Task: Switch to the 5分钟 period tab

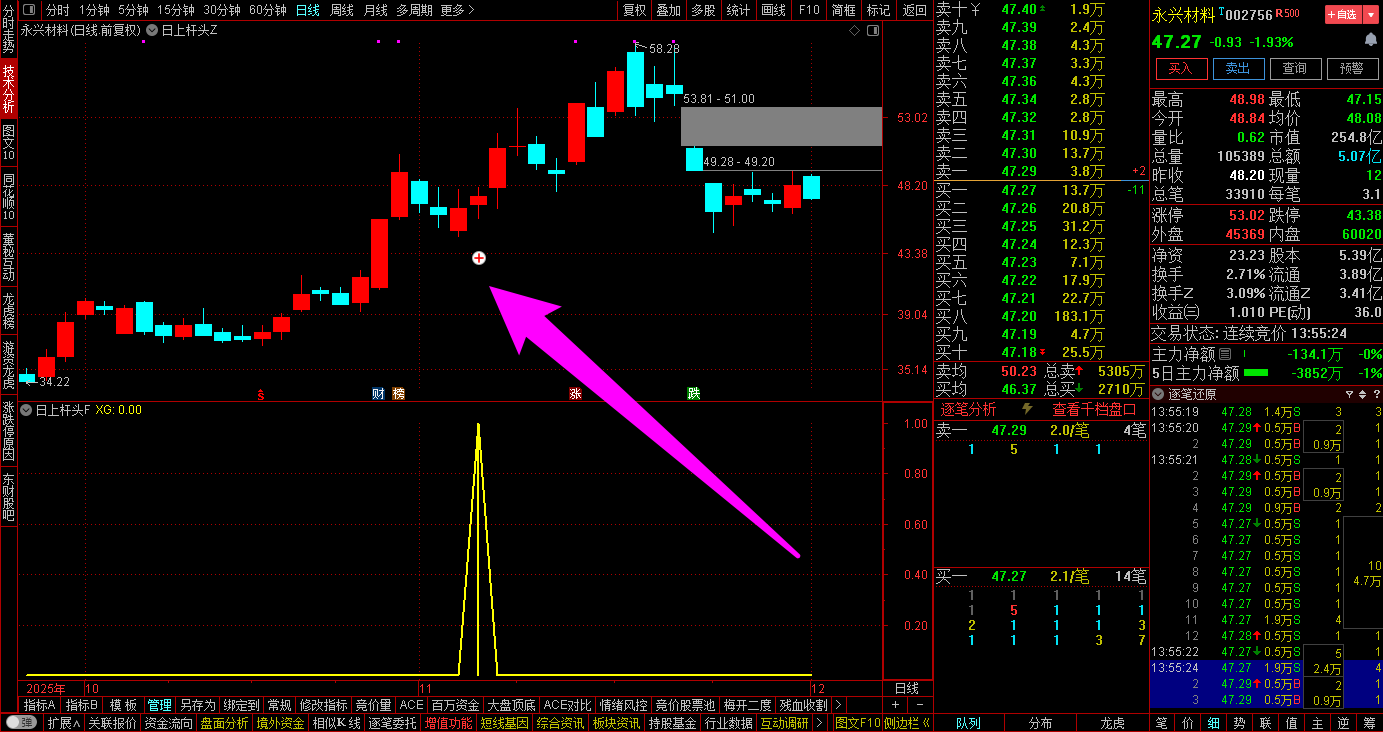Action: (x=133, y=10)
